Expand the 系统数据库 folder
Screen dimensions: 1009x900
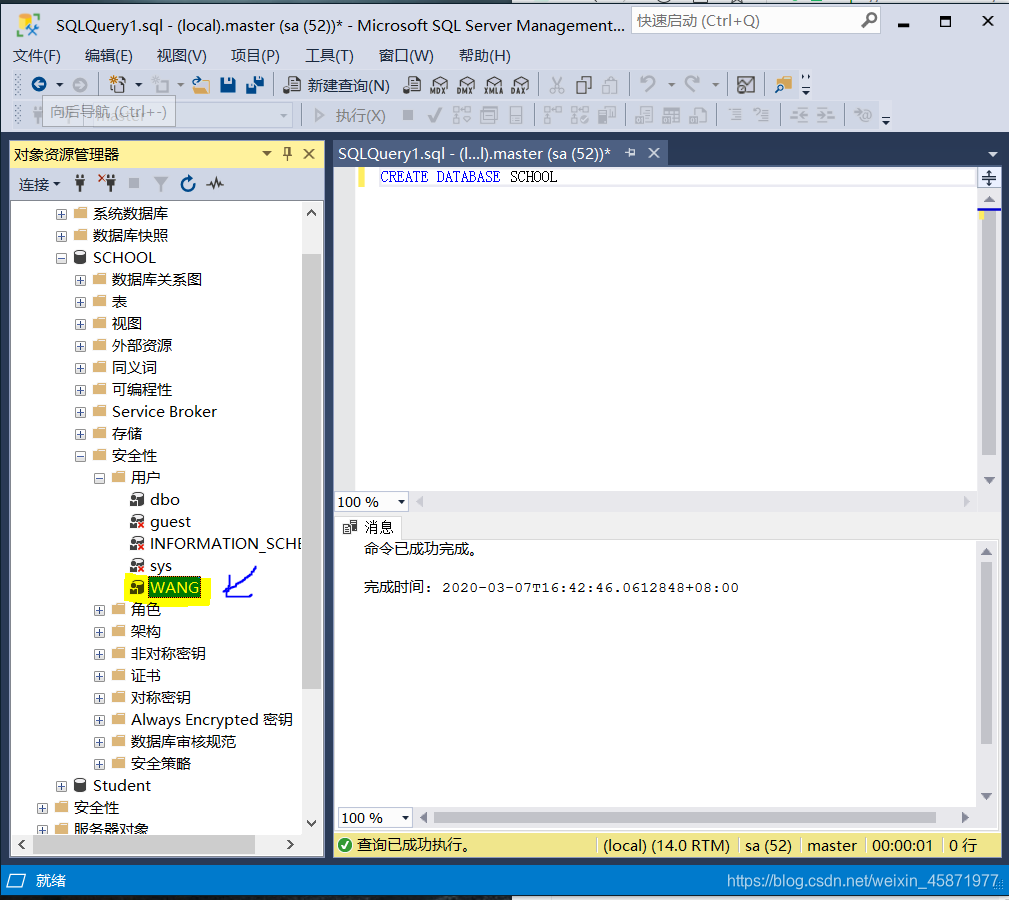(61, 214)
